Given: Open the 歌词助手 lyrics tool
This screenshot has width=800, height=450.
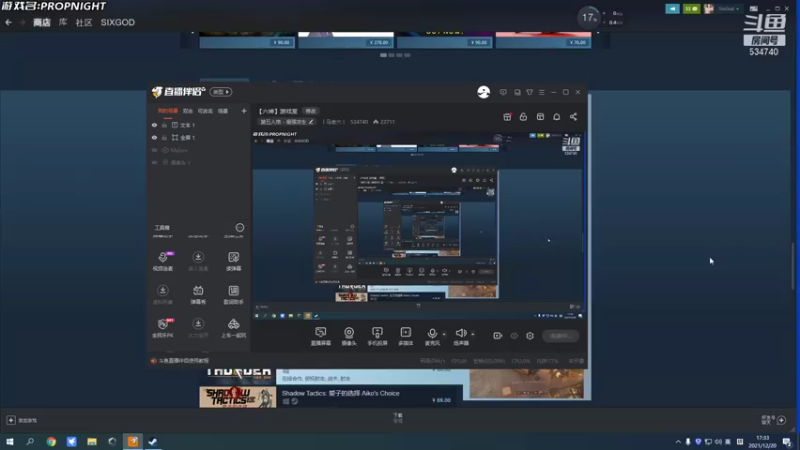Looking at the screenshot, I should (x=234, y=294).
